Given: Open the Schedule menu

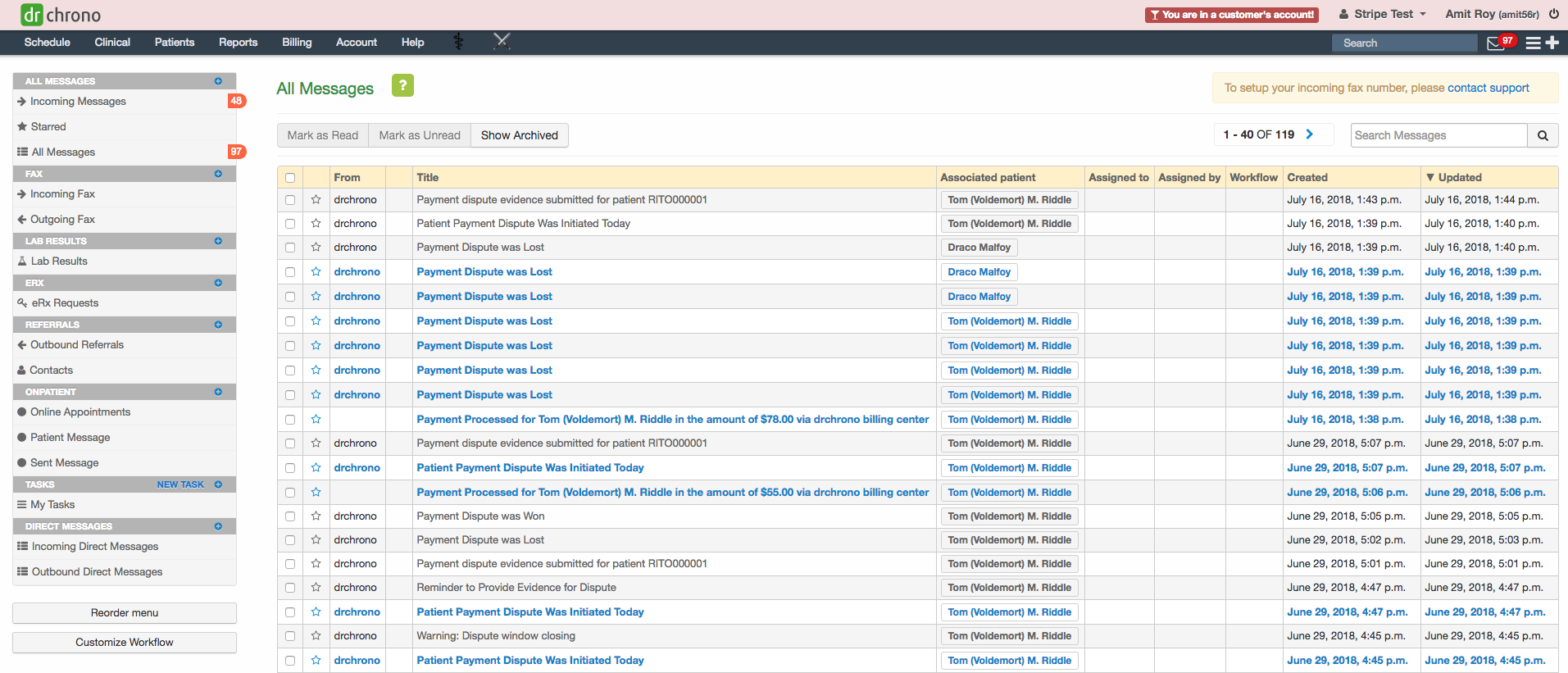Looking at the screenshot, I should click(47, 42).
